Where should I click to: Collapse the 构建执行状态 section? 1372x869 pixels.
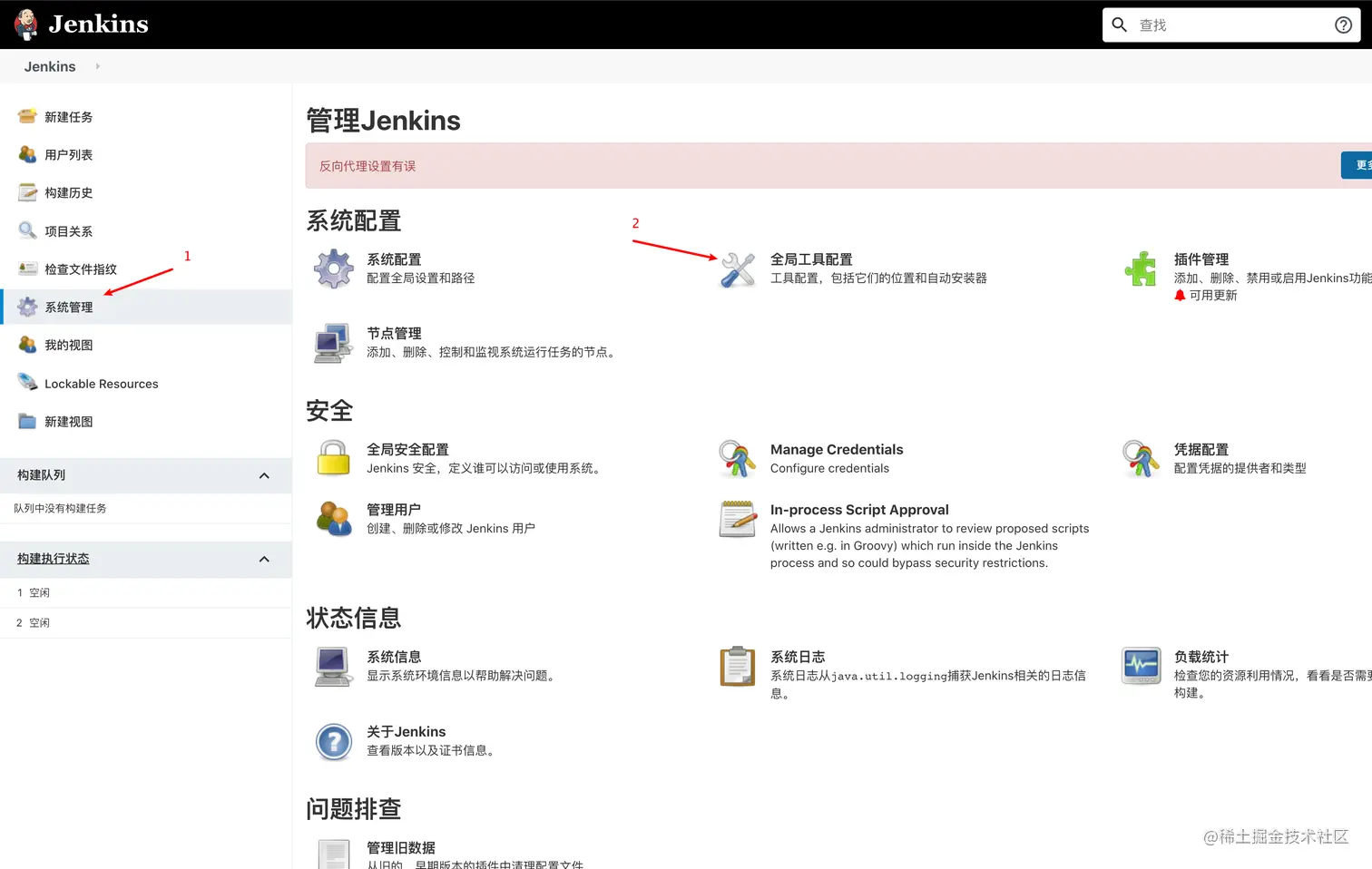264,559
